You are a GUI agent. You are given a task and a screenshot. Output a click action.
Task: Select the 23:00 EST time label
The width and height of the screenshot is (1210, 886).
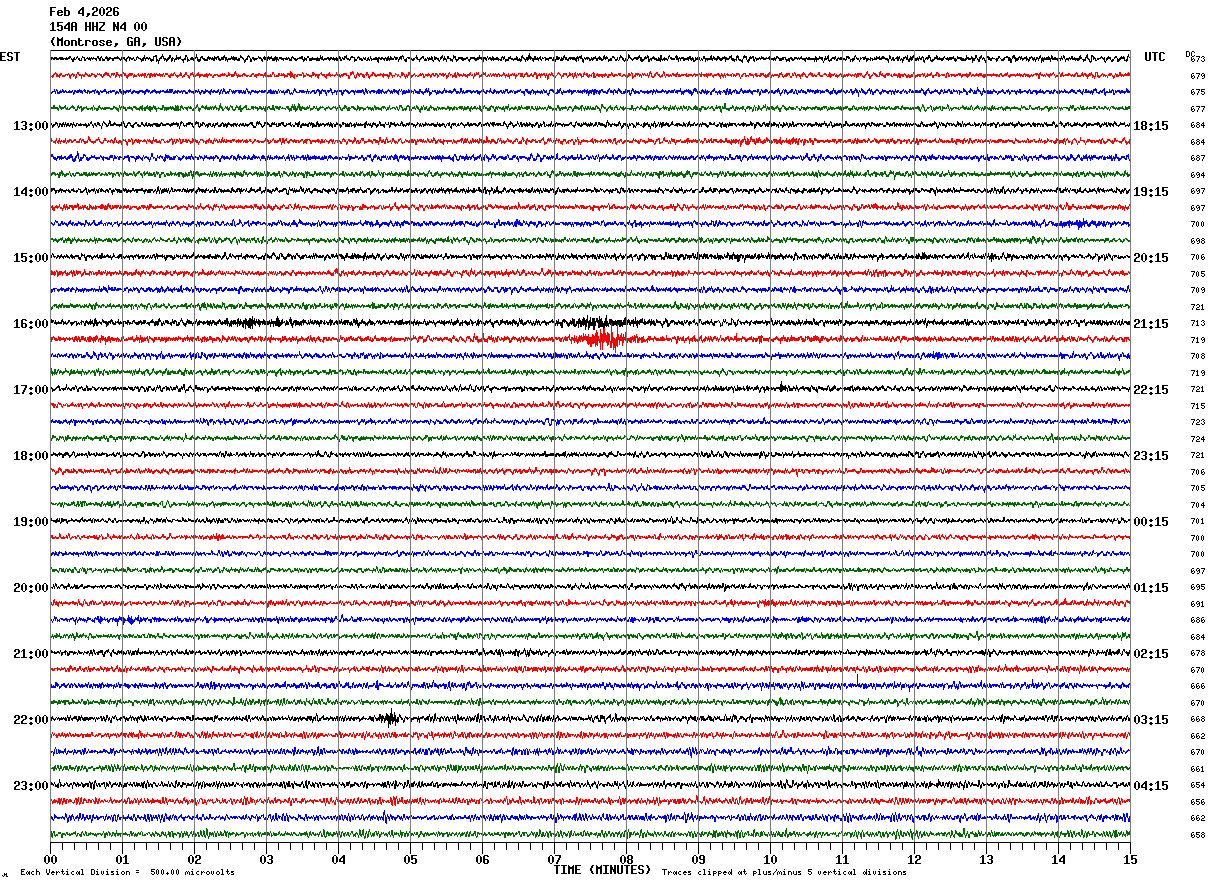(x=30, y=786)
